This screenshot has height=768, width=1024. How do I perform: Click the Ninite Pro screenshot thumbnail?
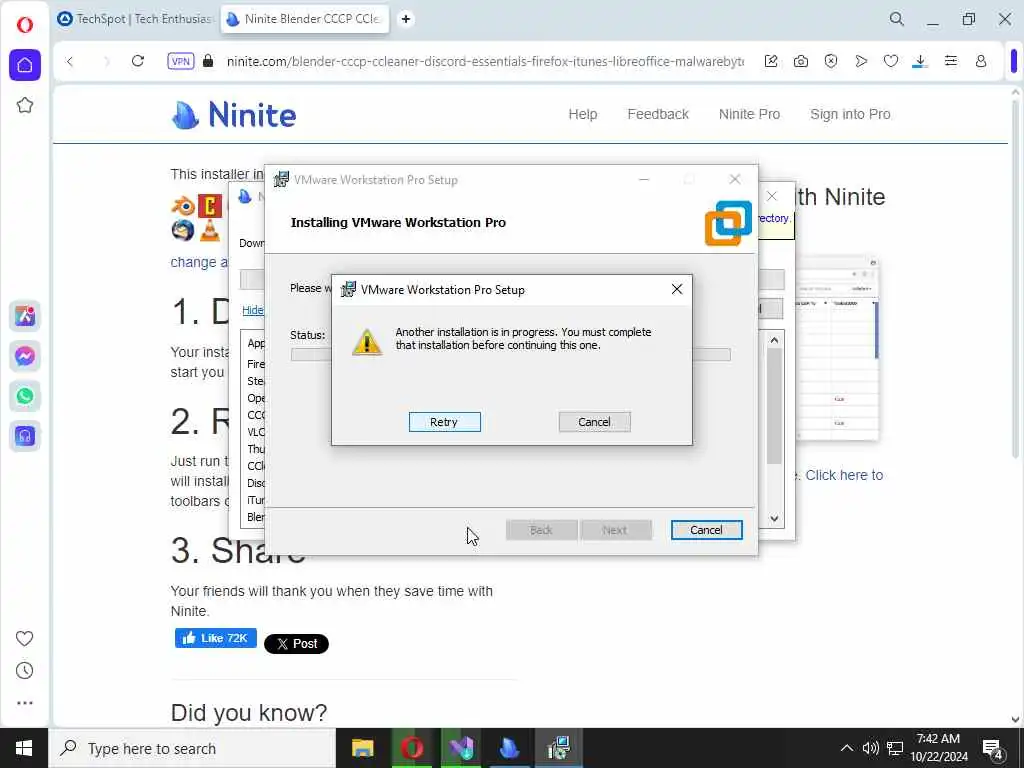tap(837, 349)
